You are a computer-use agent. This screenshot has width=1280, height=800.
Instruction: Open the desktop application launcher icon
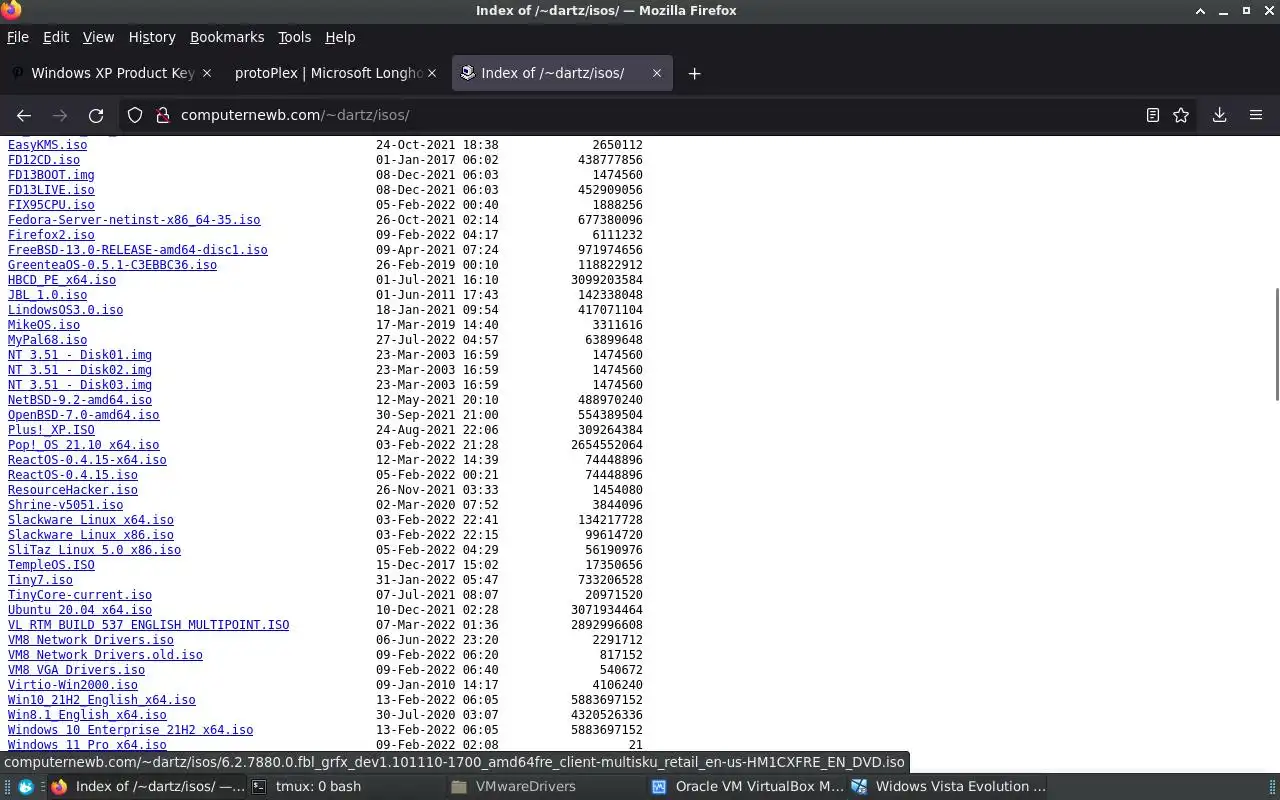pyautogui.click(x=25, y=787)
